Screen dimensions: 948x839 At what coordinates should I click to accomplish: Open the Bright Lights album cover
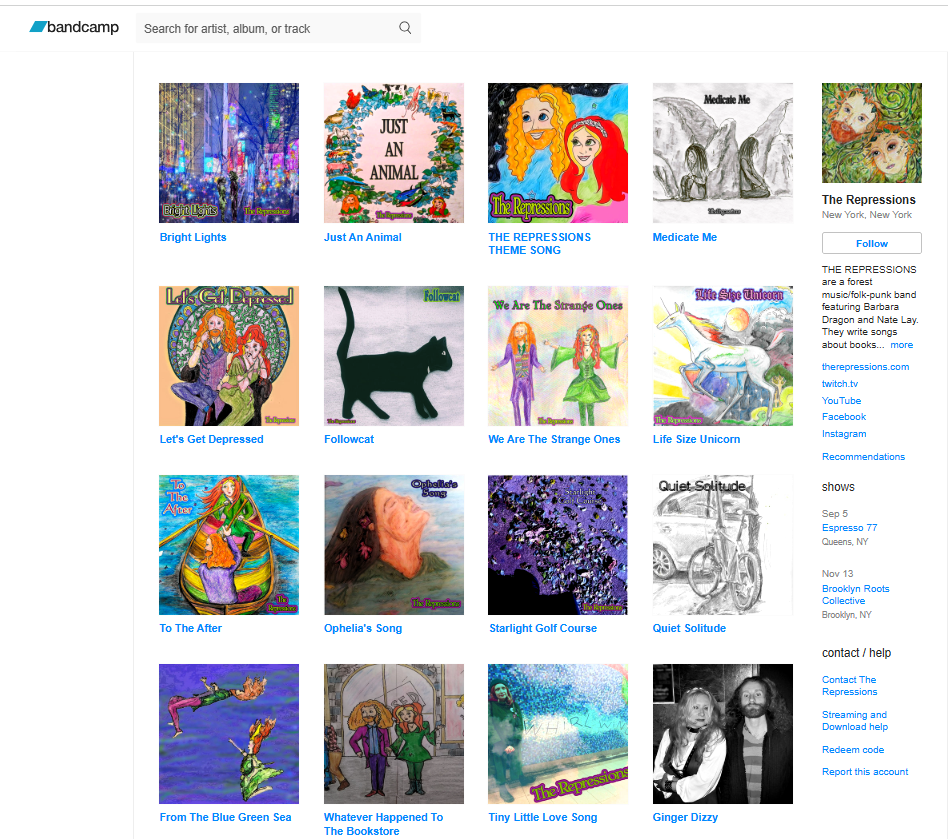pos(229,153)
